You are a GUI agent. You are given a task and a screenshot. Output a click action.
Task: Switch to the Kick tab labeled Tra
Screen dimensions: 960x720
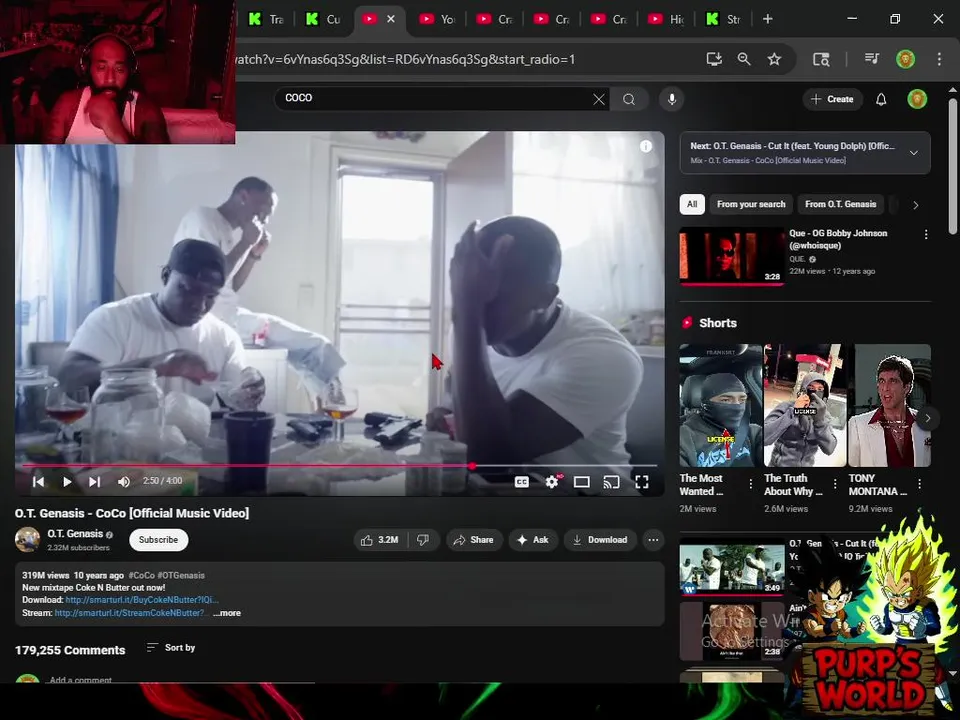(267, 19)
